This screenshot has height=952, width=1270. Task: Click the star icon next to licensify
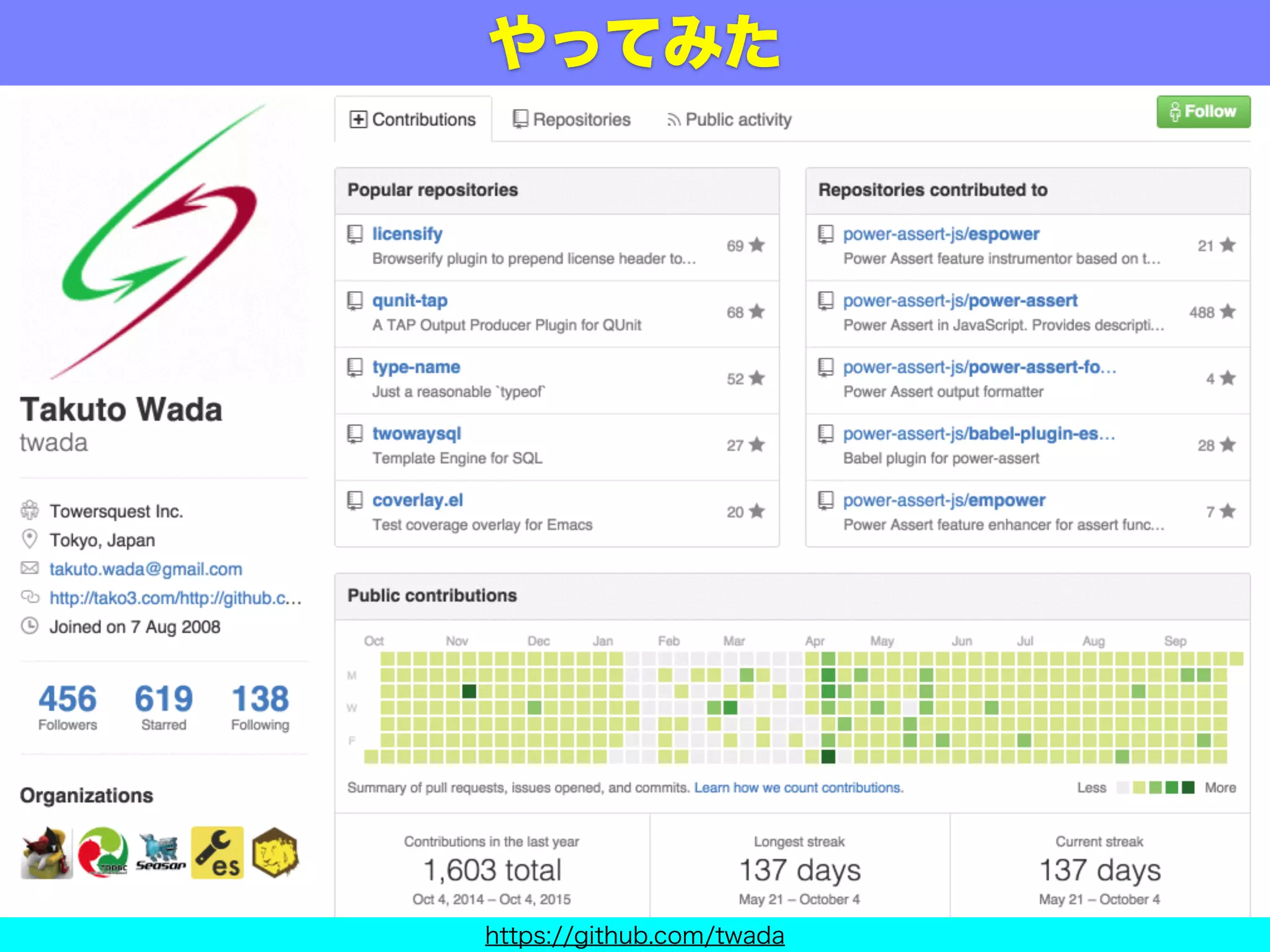(757, 245)
